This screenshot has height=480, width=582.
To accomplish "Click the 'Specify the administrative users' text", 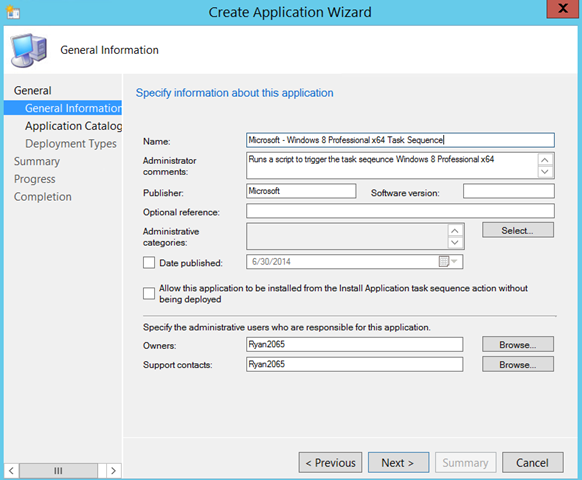I will coord(287,327).
